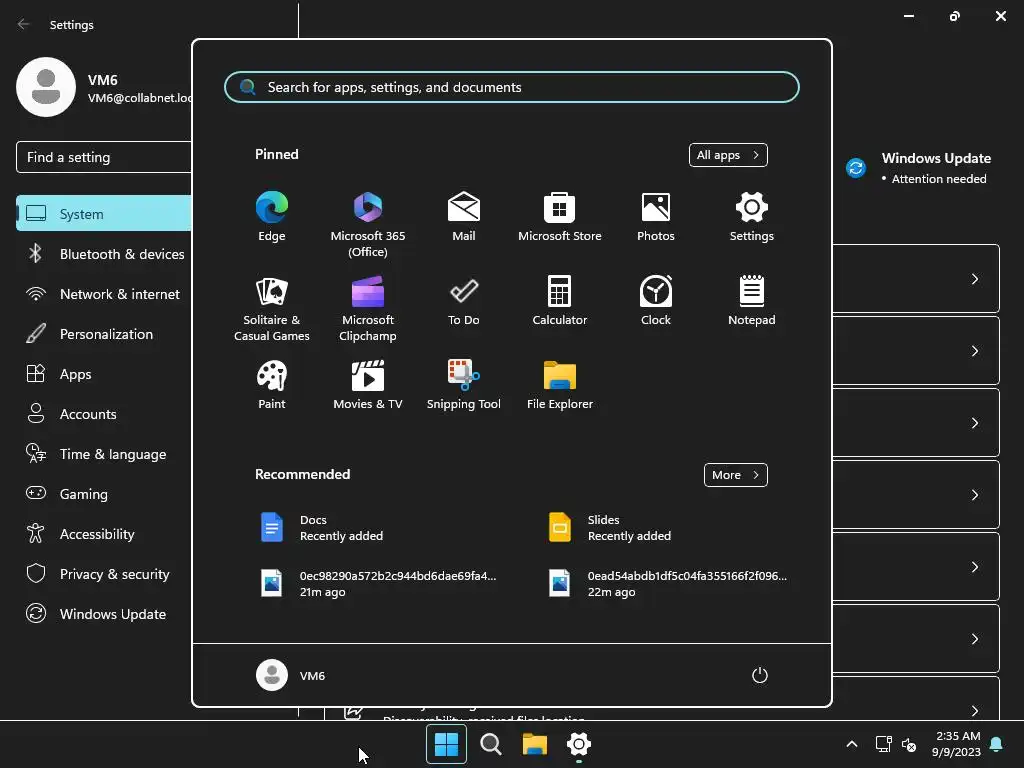Launch the Photos app
The width and height of the screenshot is (1024, 768).
coord(656,217)
